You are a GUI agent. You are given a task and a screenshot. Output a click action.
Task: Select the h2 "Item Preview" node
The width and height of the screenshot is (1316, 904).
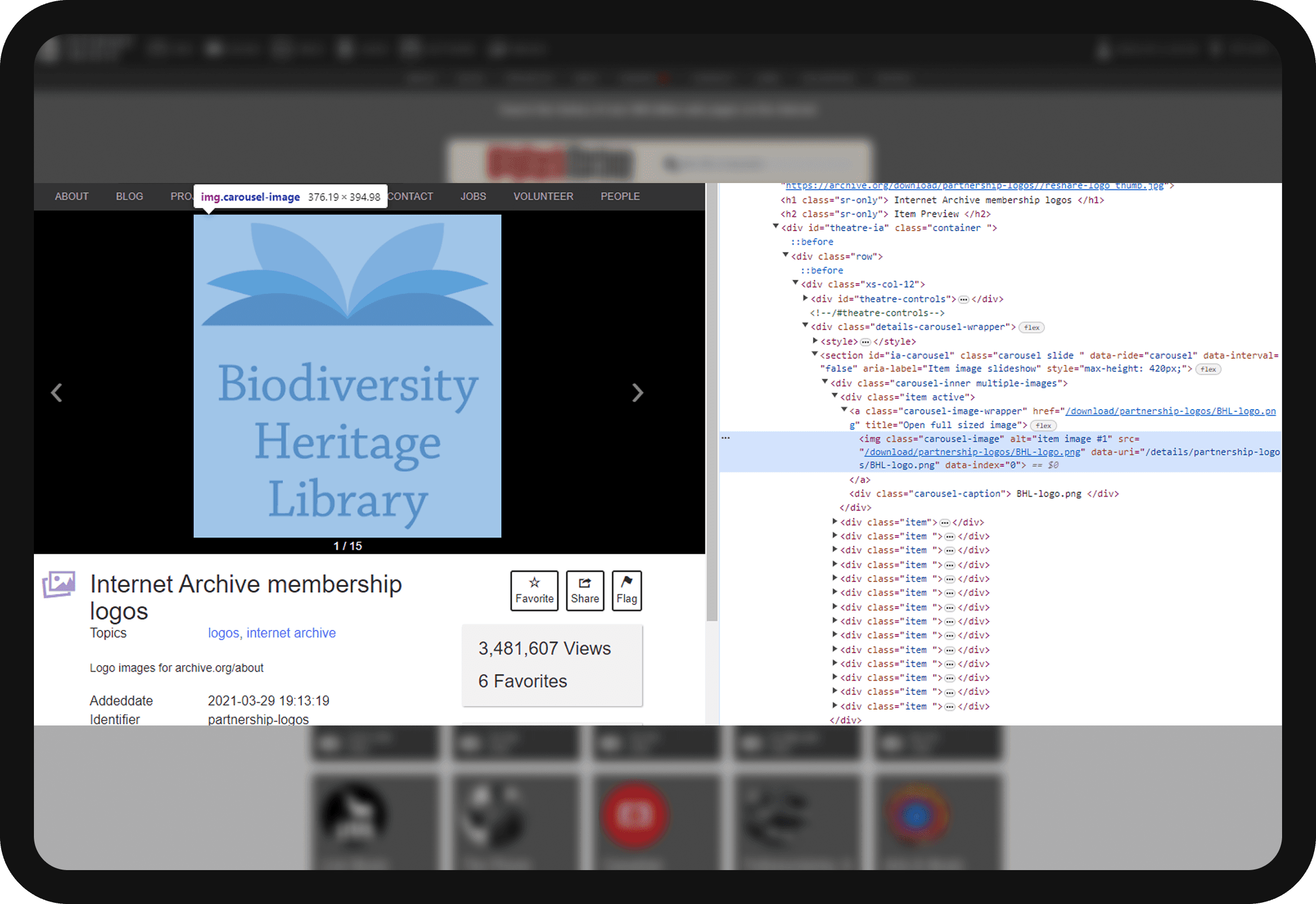[x=885, y=215]
